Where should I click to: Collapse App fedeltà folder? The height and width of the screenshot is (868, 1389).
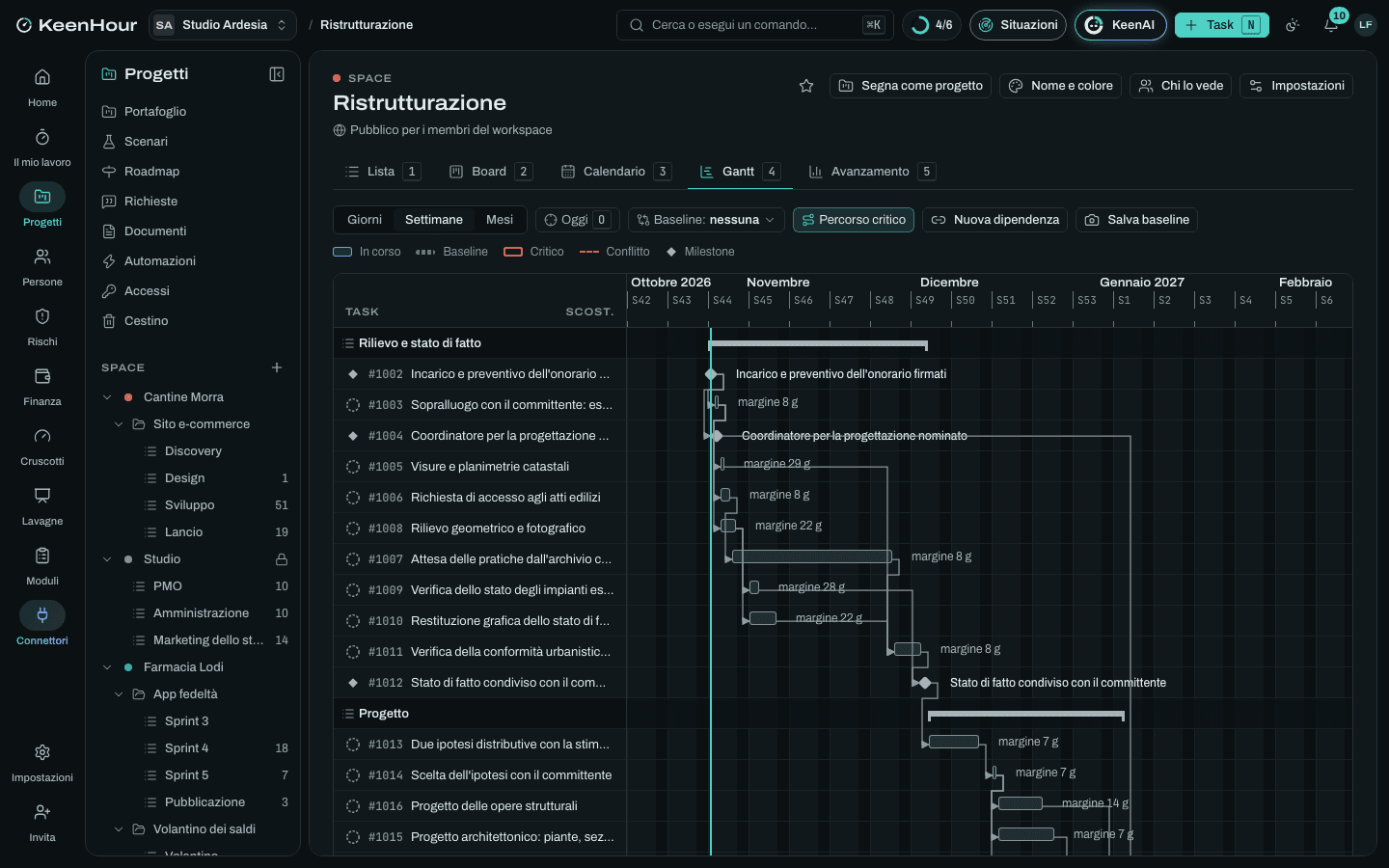tap(119, 694)
